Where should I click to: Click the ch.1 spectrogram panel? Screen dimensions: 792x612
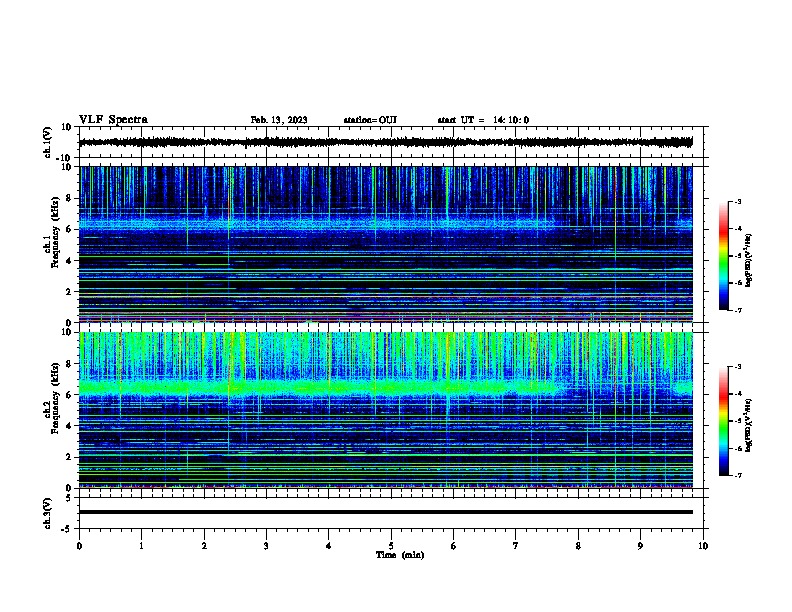pyautogui.click(x=386, y=244)
